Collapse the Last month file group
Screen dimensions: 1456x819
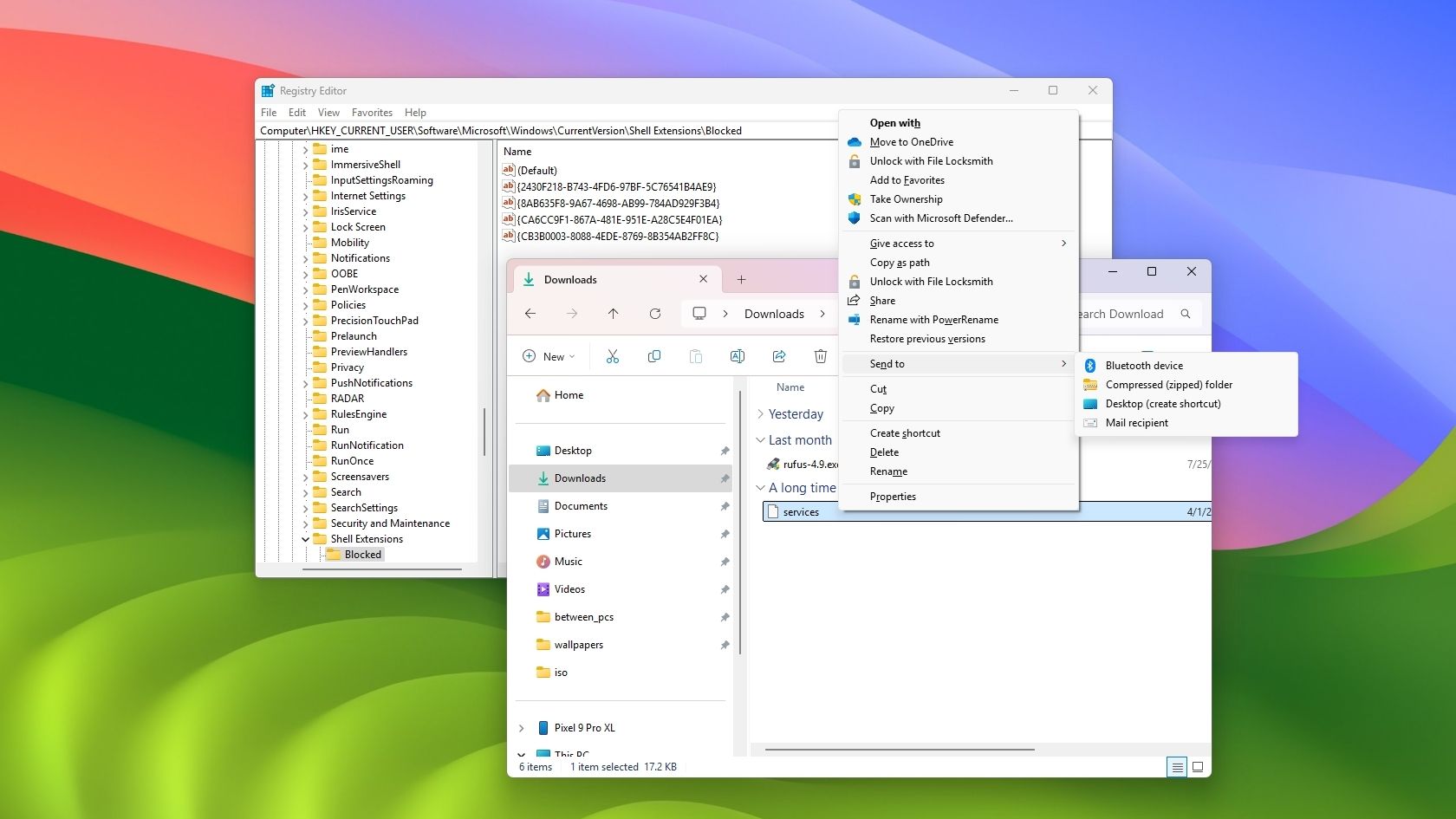pyautogui.click(x=760, y=440)
